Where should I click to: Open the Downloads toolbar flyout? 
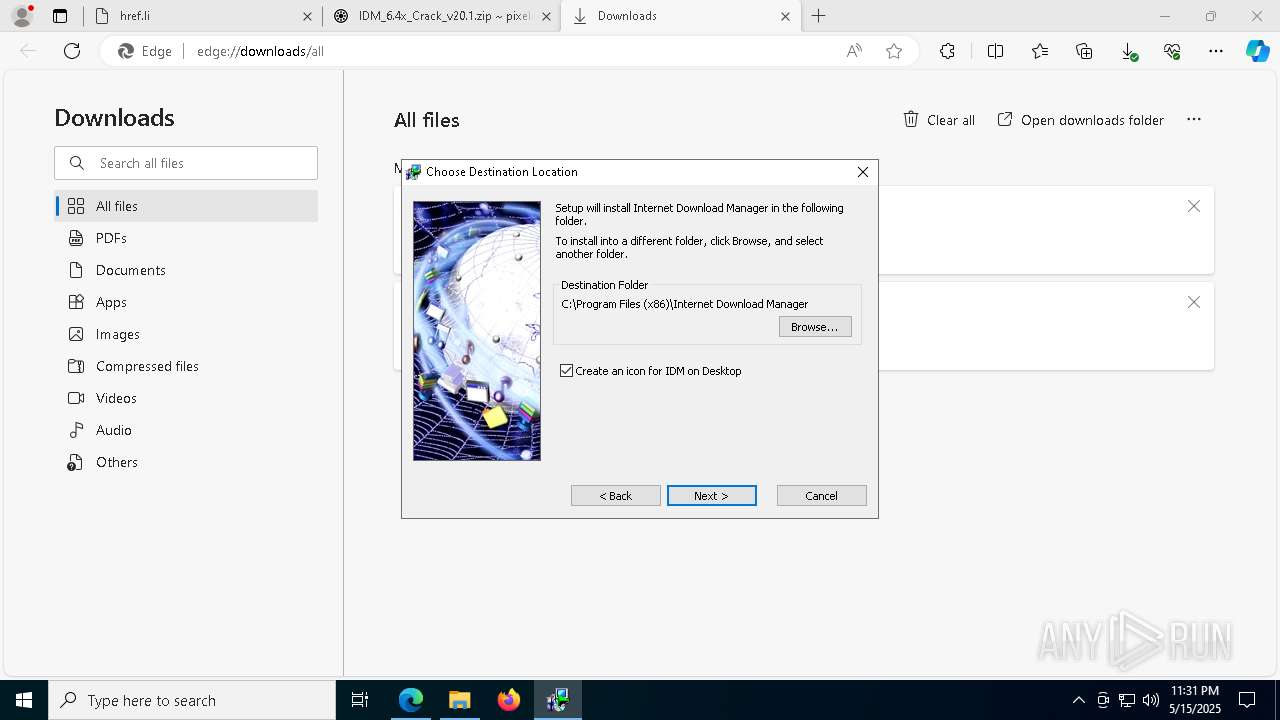click(x=1129, y=51)
